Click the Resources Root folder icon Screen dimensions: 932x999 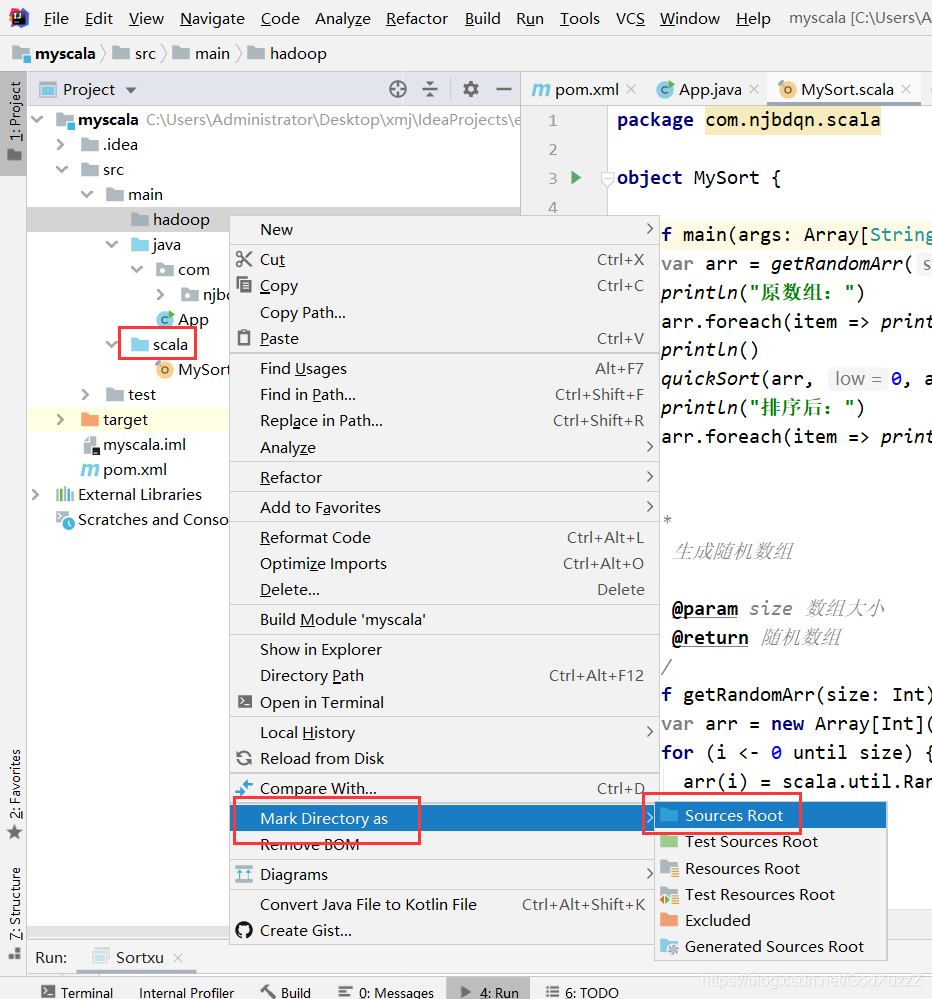(669, 868)
